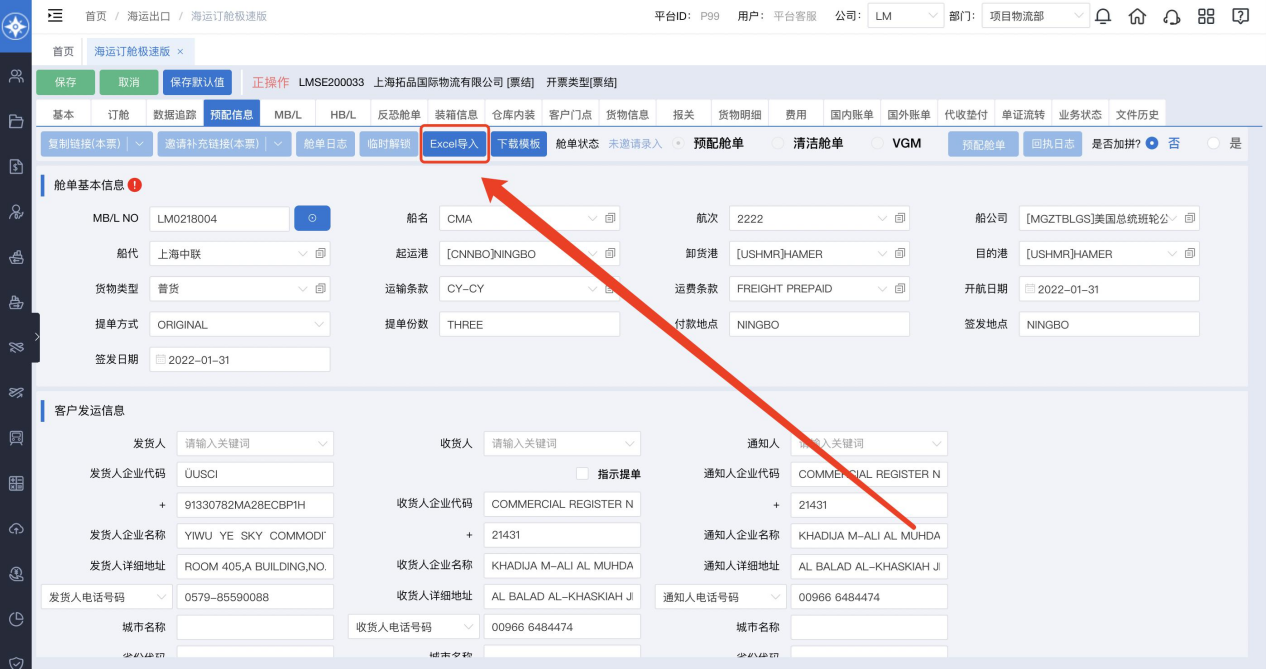
Task: Click the popup icon next to 船名 field
Action: click(611, 219)
